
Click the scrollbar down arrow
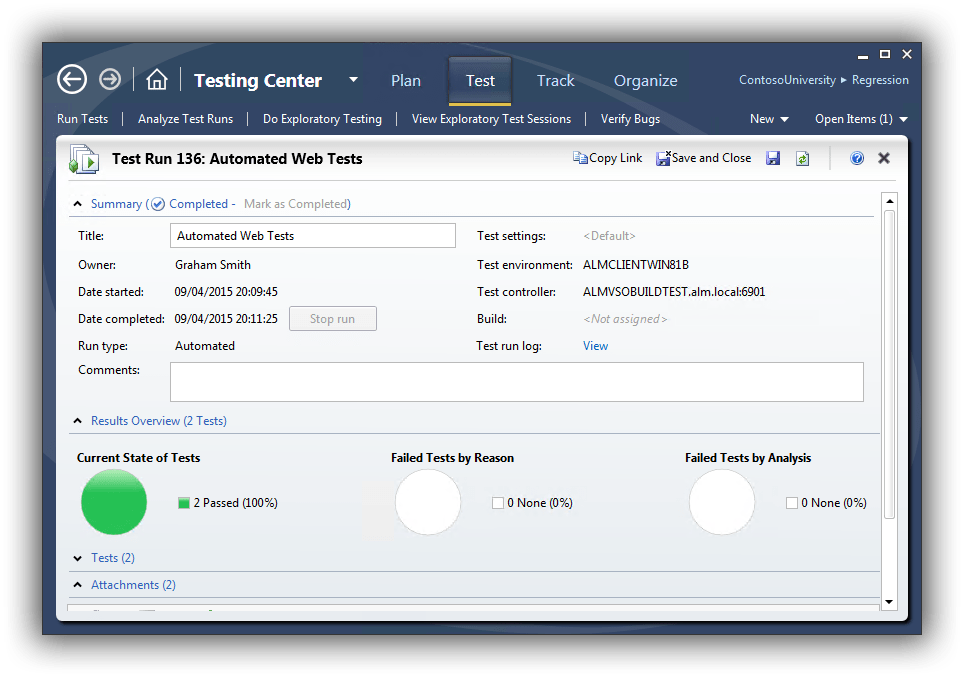889,602
